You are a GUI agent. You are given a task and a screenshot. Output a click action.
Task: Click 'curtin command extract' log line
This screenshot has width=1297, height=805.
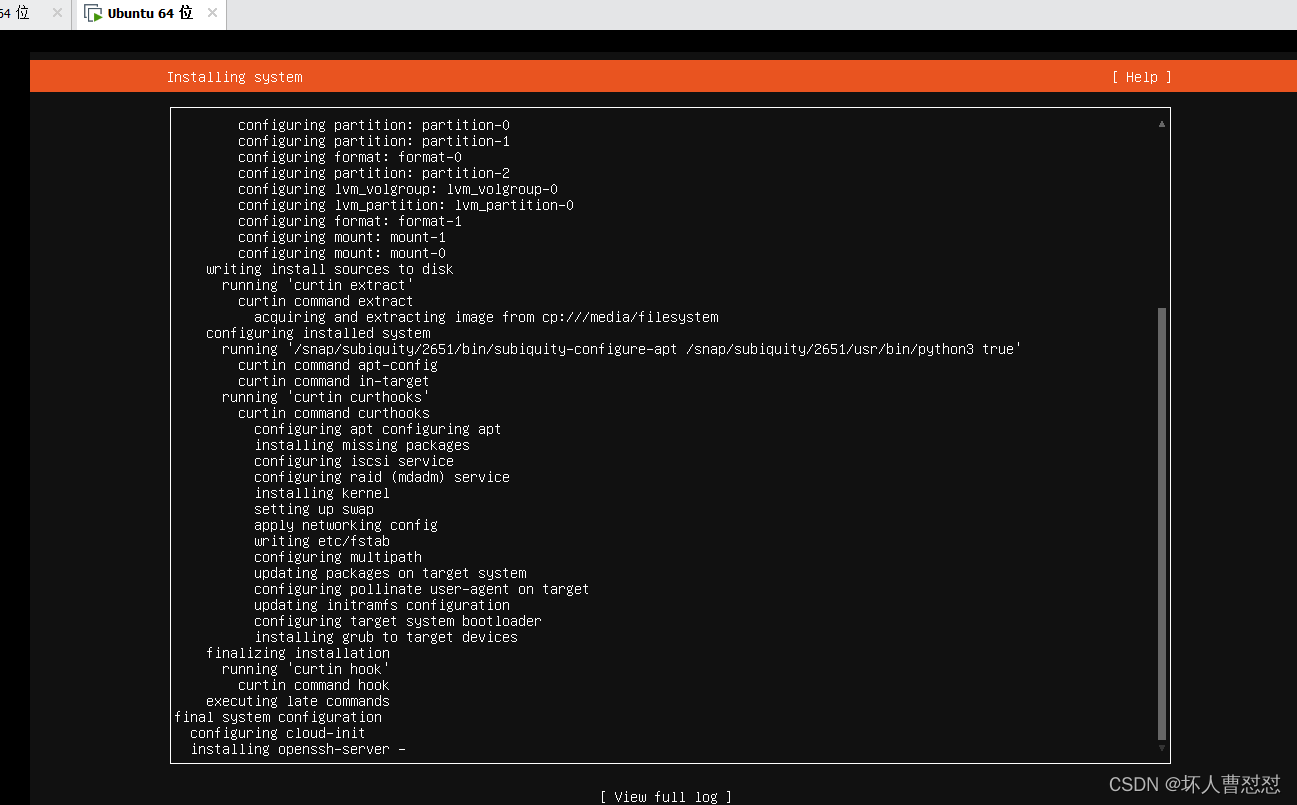click(326, 301)
